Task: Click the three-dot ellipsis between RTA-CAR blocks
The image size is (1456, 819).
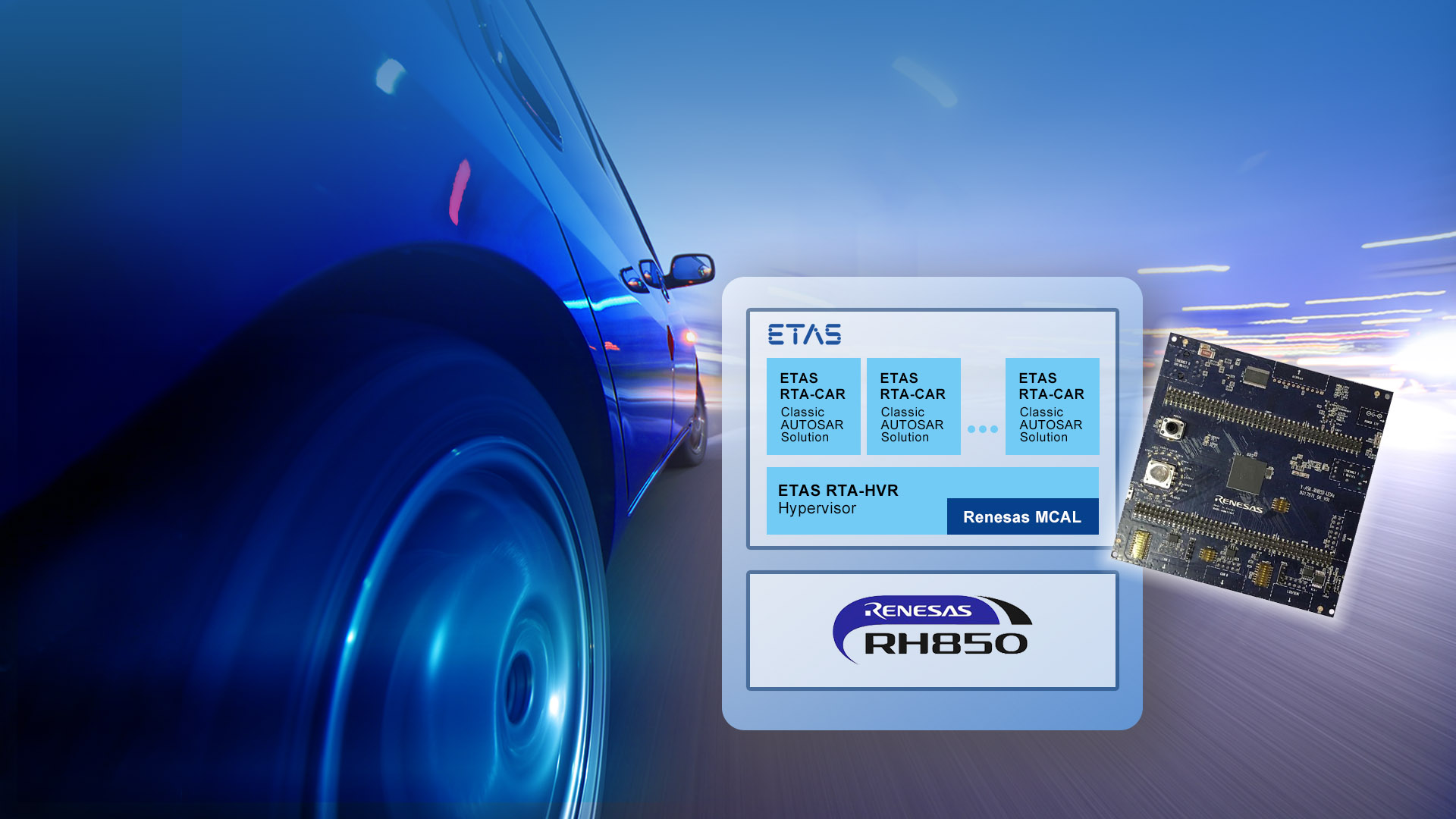Action: pyautogui.click(x=983, y=429)
